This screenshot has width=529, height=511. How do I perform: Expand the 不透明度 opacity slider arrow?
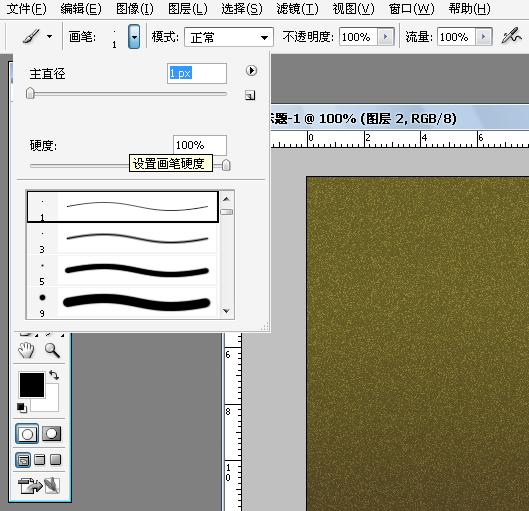386,37
